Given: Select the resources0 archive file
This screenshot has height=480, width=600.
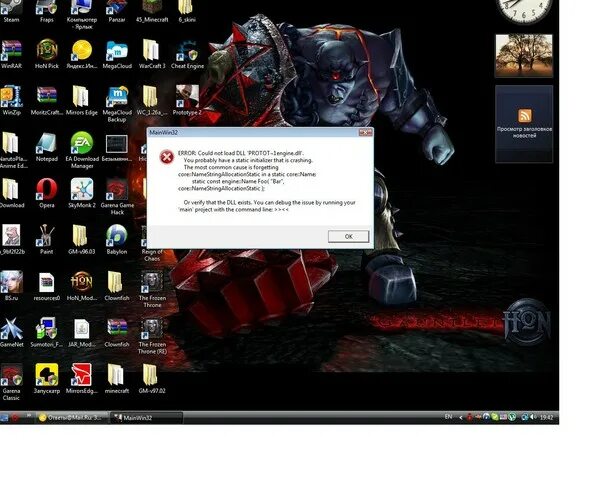Looking at the screenshot, I should (47, 286).
